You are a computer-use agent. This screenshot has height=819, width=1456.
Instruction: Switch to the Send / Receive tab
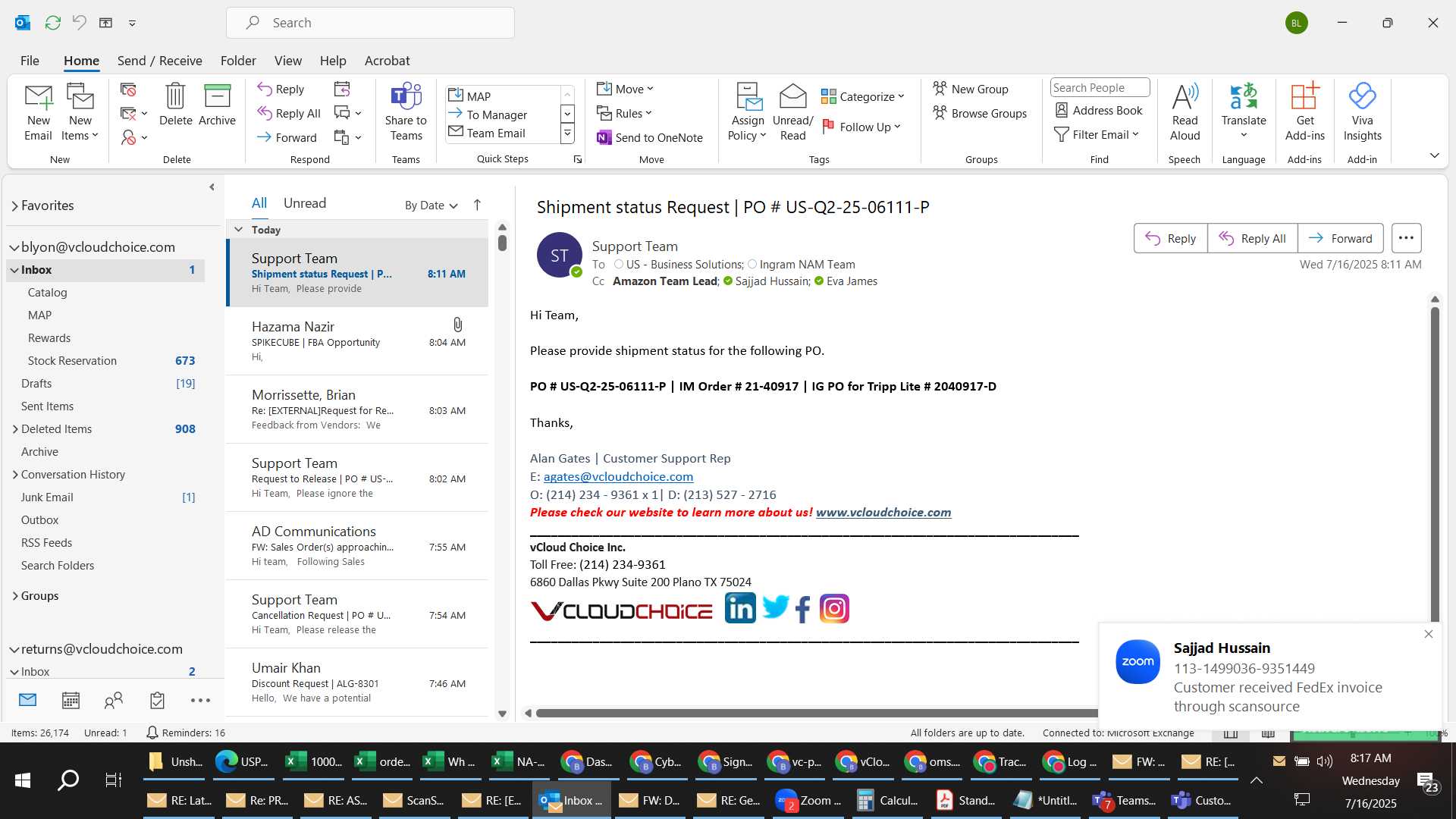pos(159,61)
